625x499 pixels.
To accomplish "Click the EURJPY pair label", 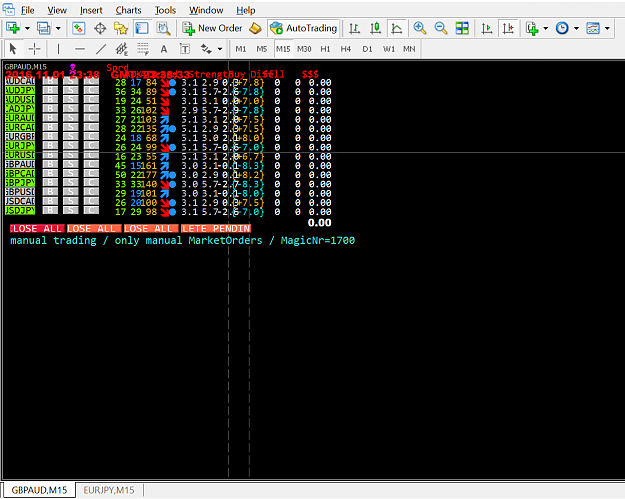I will click(x=20, y=145).
